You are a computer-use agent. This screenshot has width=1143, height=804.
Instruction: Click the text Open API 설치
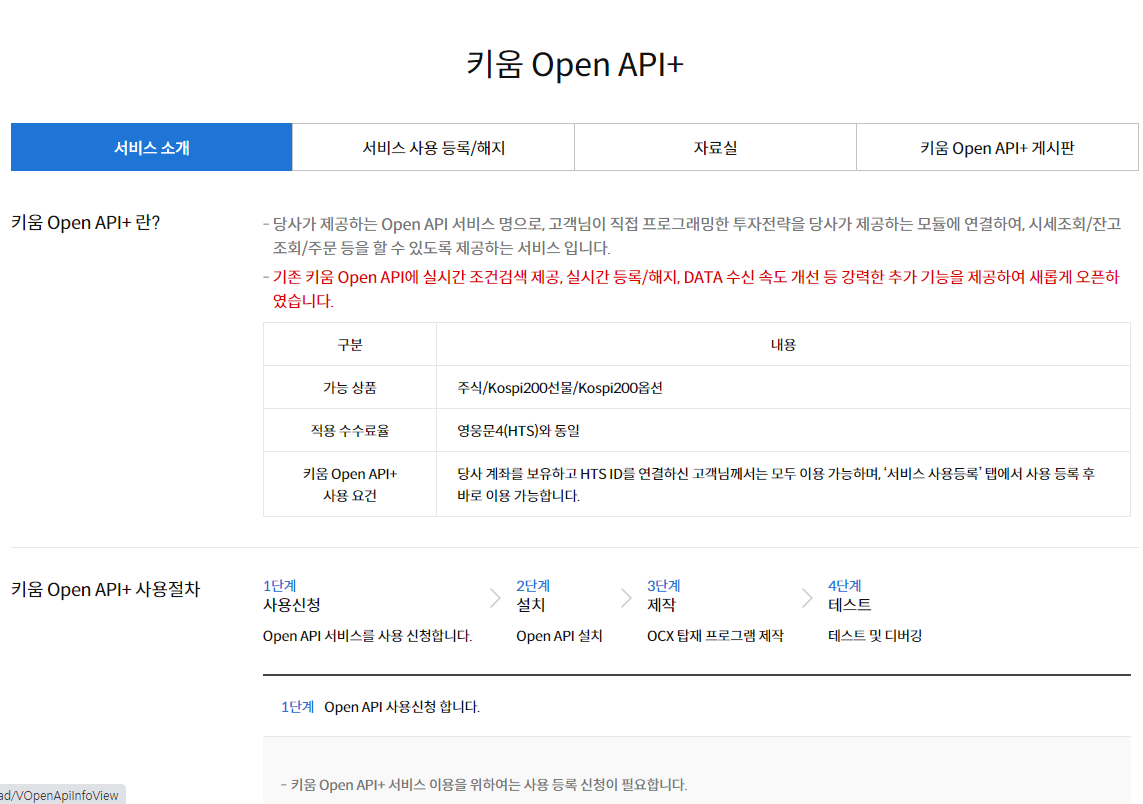(x=559, y=636)
